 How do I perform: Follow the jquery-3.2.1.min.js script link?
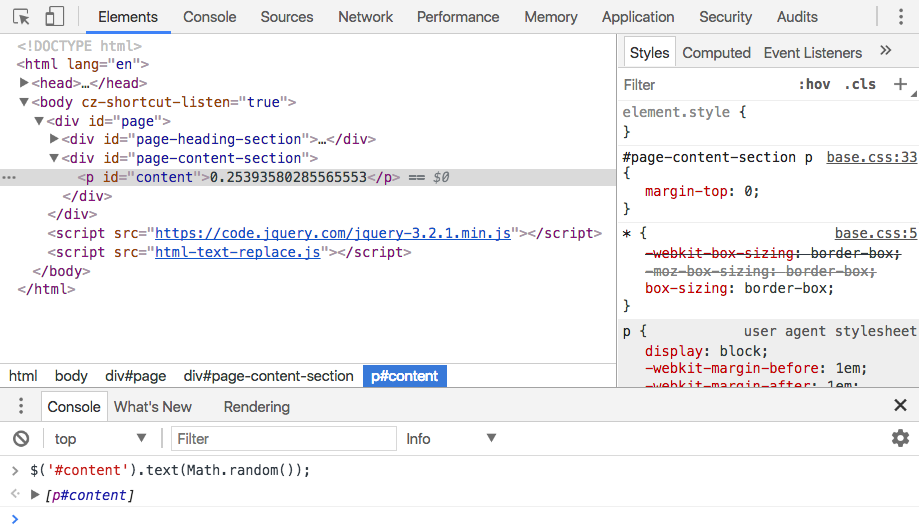point(333,233)
